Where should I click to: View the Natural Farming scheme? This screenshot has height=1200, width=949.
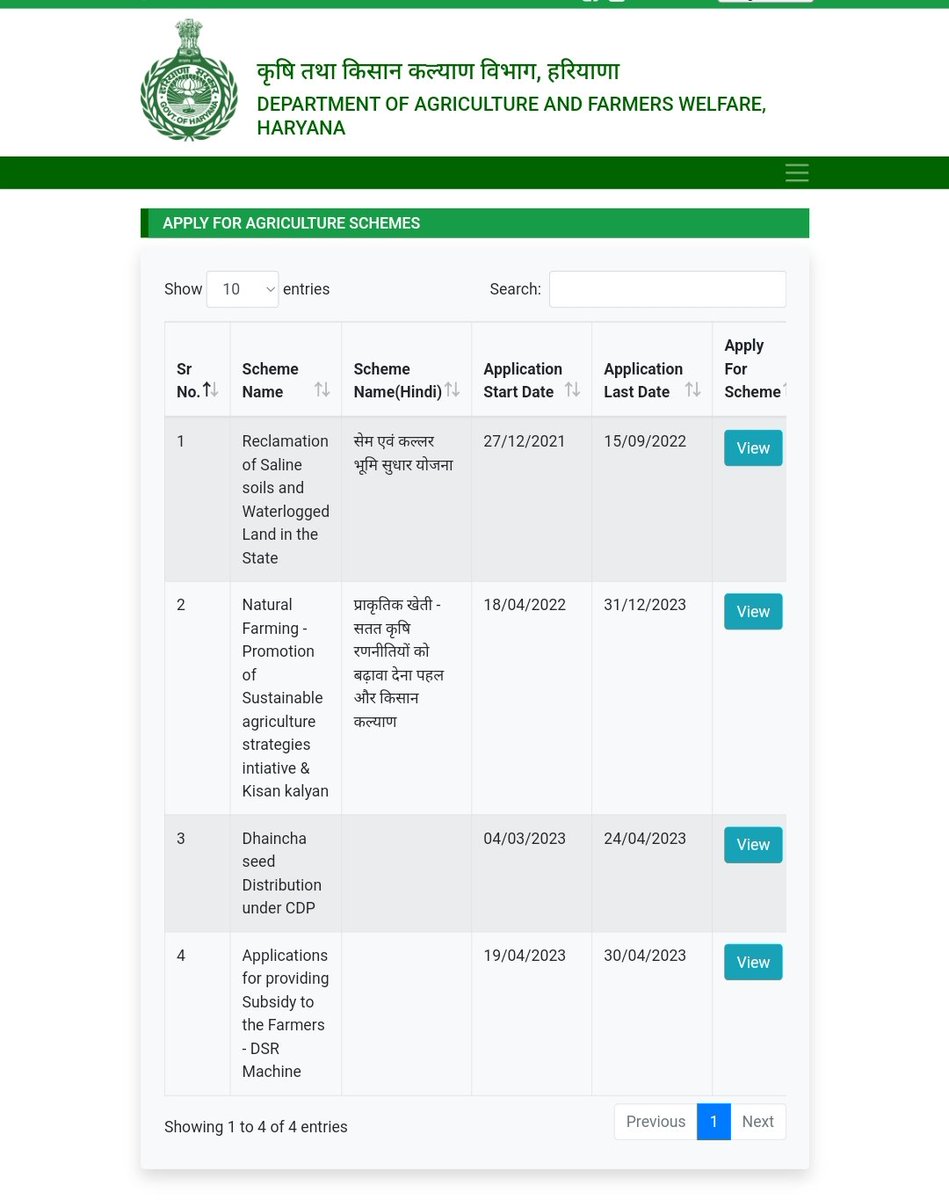coord(753,612)
